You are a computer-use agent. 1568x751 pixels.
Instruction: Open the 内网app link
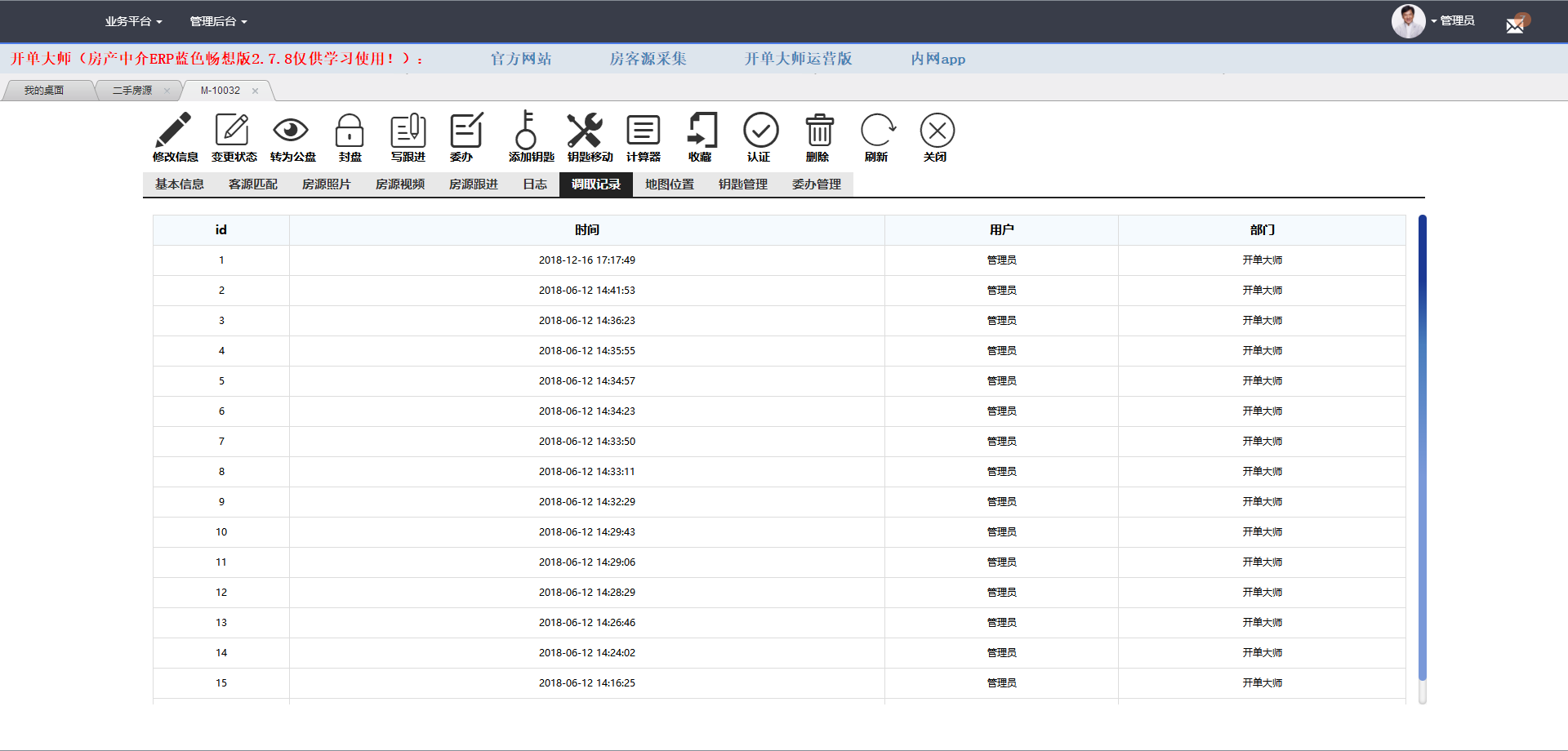point(938,59)
